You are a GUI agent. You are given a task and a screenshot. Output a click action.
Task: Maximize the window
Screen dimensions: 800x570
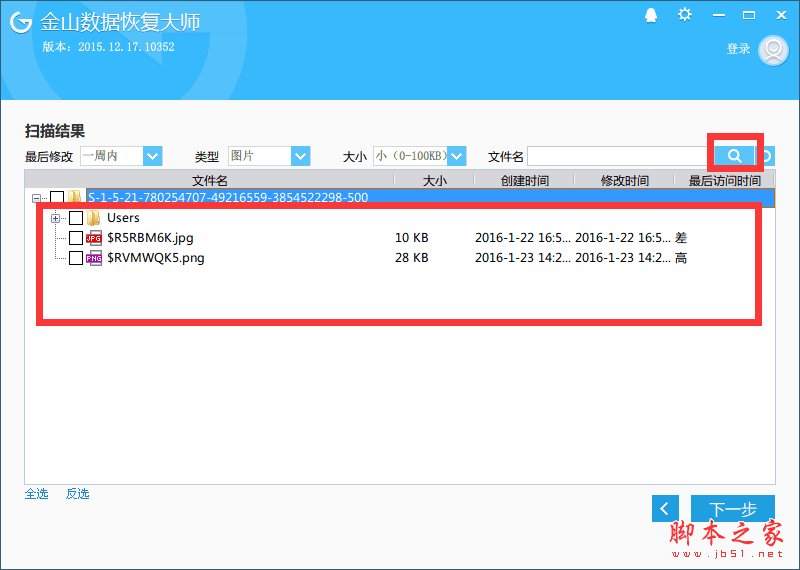coord(749,15)
